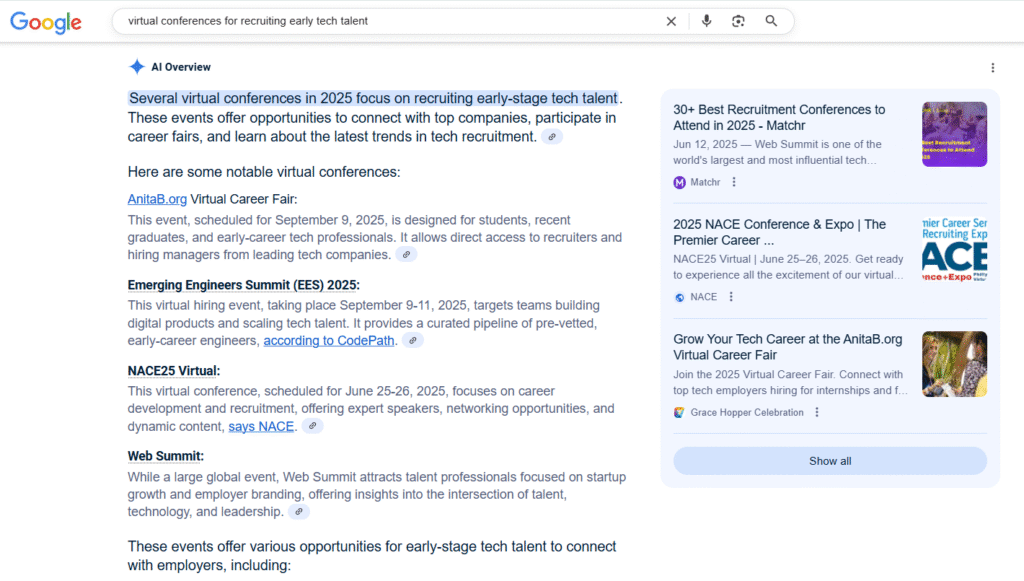Screen dimensions: 1024x581
Task: Click the NACE publisher icon
Action: (x=680, y=296)
